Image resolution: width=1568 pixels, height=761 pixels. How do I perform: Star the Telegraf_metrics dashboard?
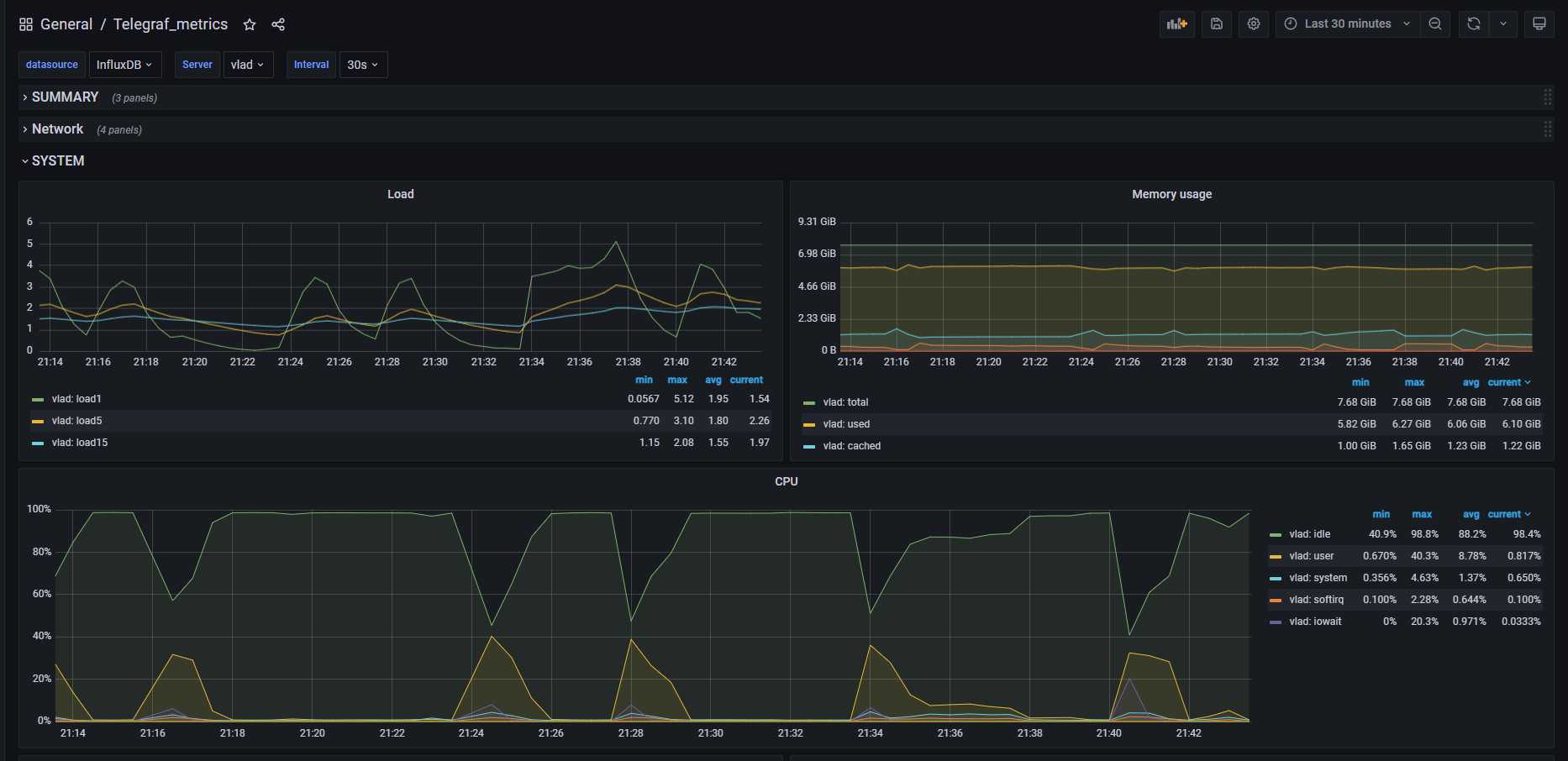click(x=250, y=24)
